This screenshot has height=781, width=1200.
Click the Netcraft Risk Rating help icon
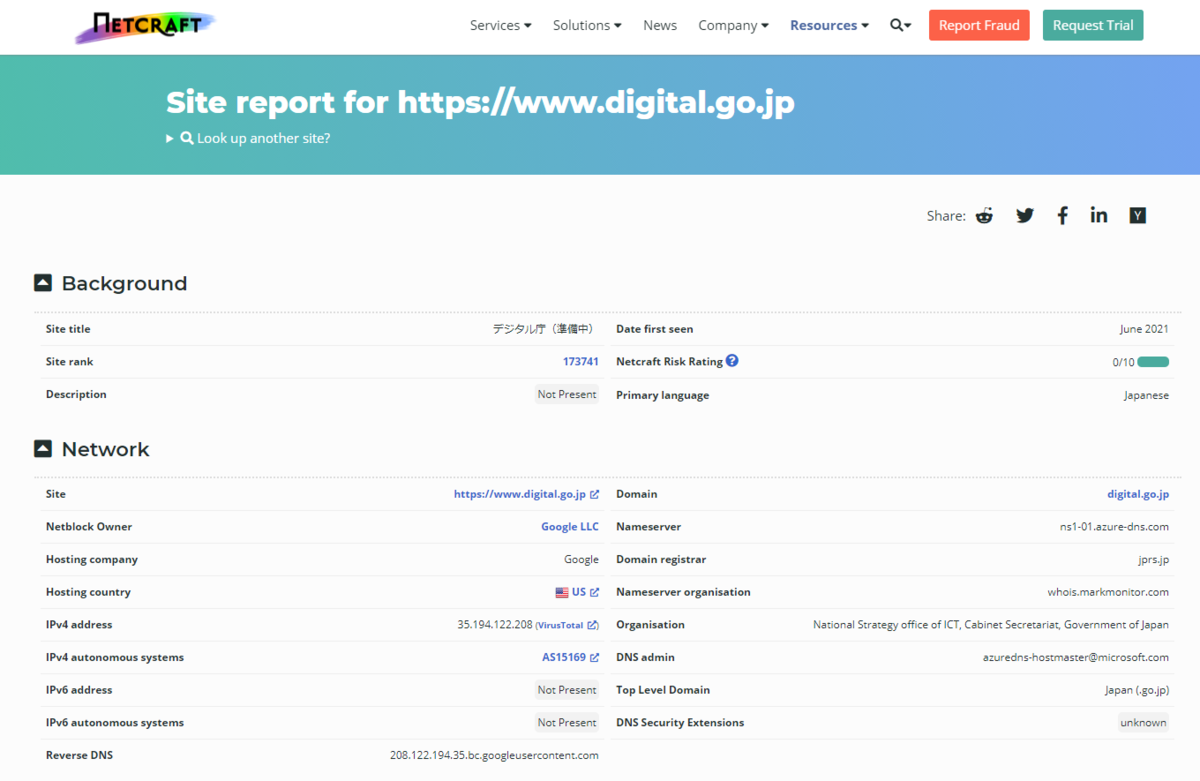point(732,361)
